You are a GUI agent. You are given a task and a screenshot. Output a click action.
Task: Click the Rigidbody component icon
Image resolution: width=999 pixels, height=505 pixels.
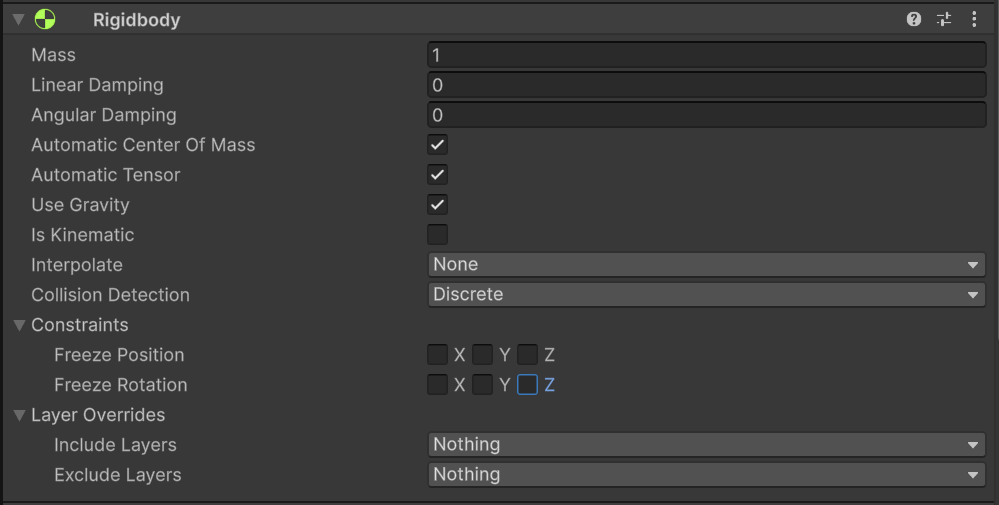click(45, 19)
